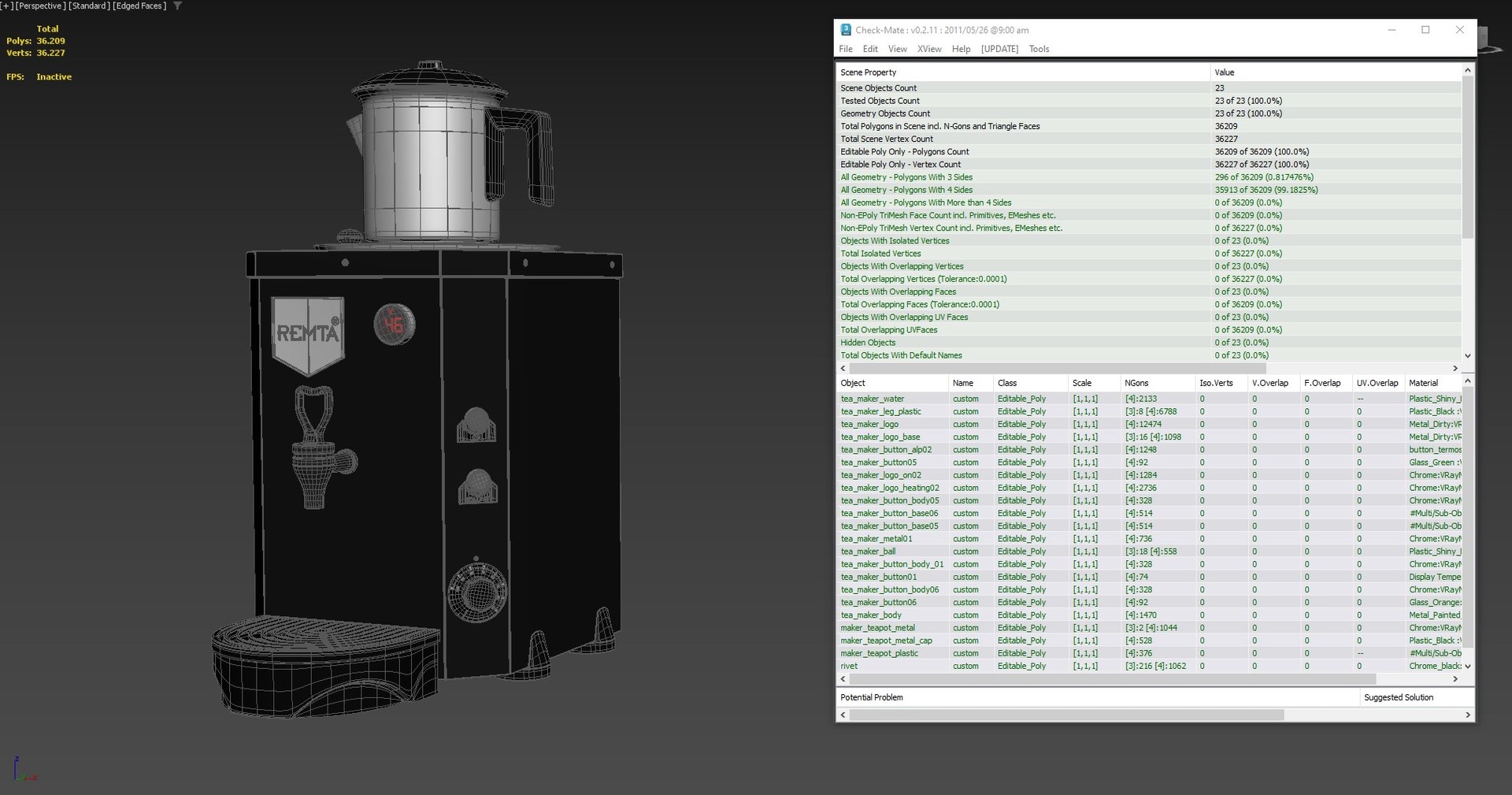This screenshot has height=795, width=1512.
Task: Click All Geometry - Polygons With 3 Sides
Action: [1149, 177]
